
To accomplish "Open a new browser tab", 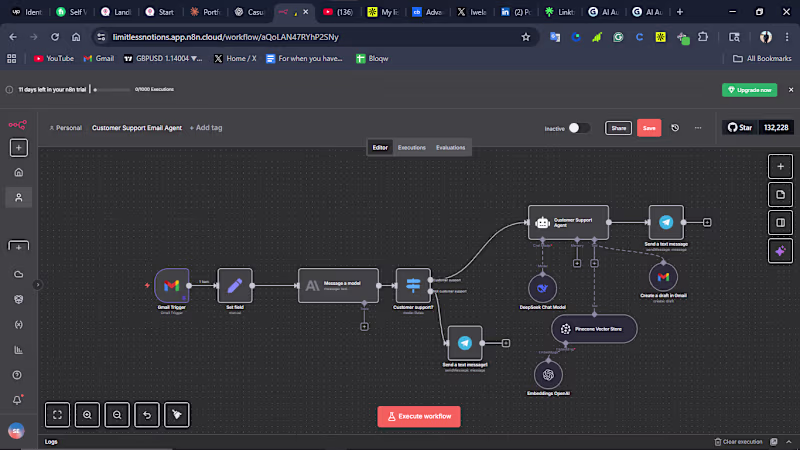I will pyautogui.click(x=680, y=12).
